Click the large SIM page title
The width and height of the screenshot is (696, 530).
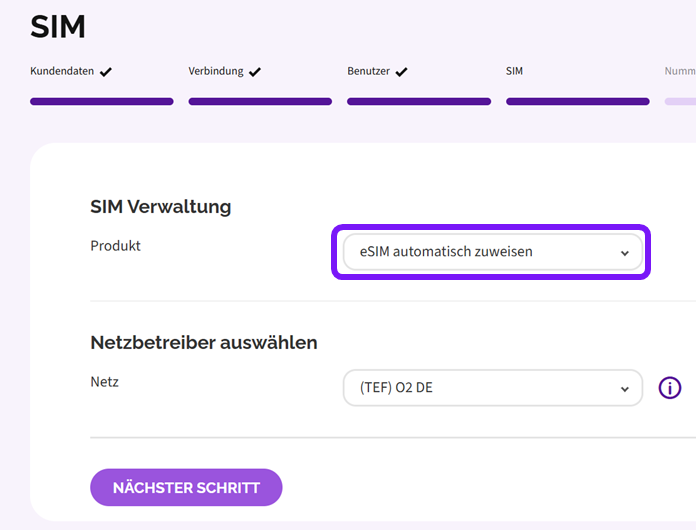pos(58,27)
